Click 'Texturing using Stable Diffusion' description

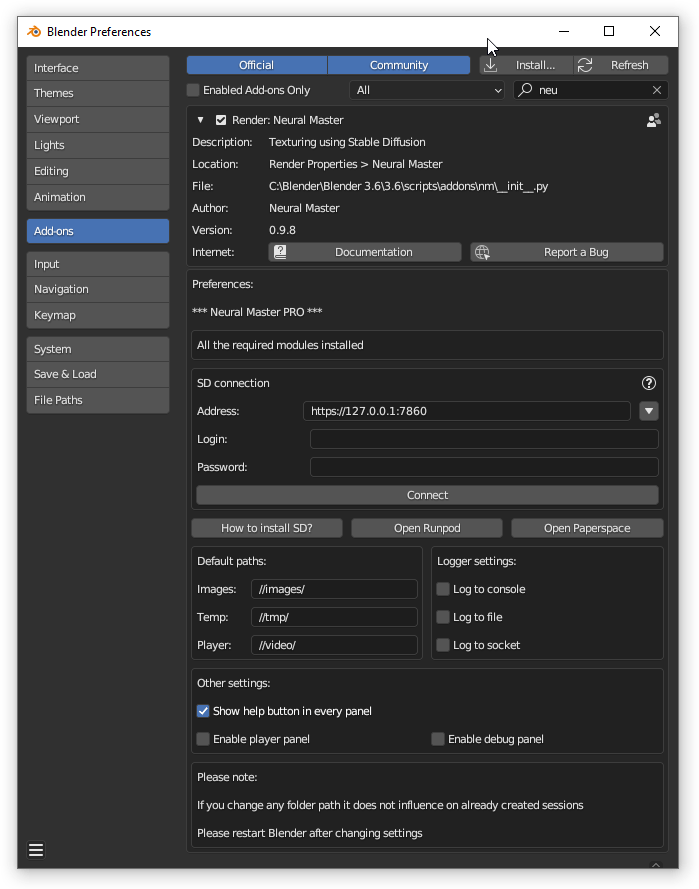(x=347, y=142)
